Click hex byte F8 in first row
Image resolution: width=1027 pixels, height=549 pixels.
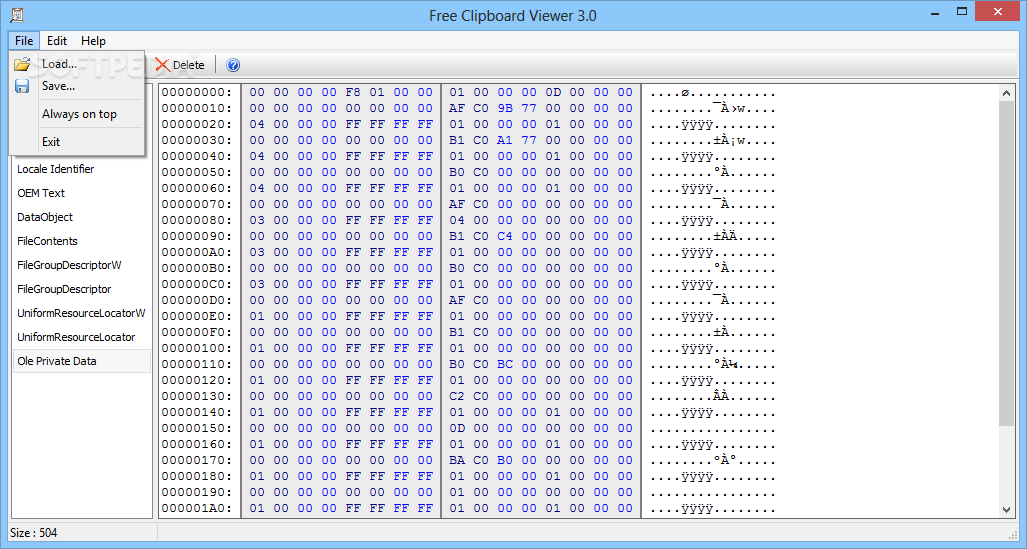353,92
